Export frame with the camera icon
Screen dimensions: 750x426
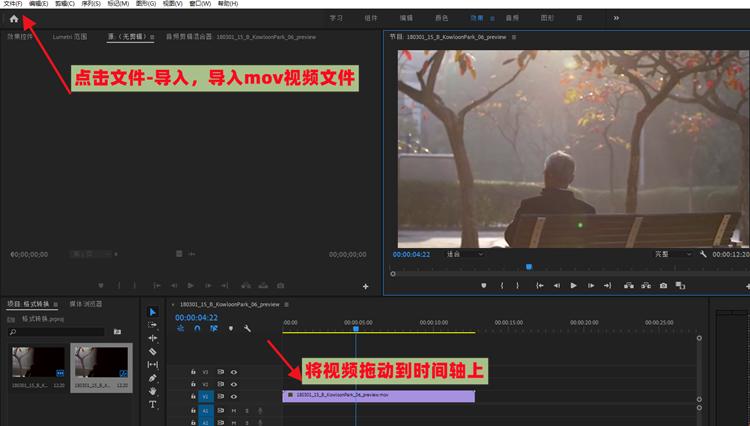pos(663,285)
